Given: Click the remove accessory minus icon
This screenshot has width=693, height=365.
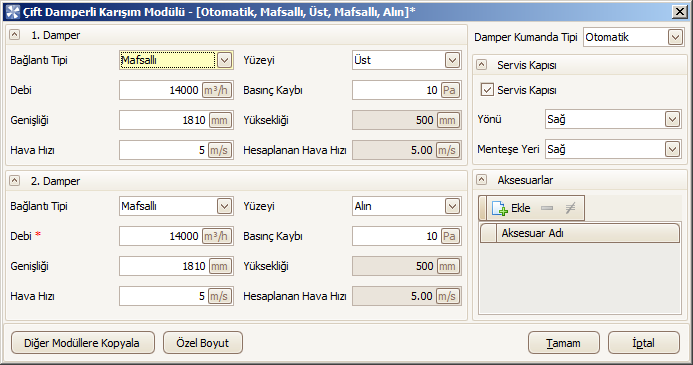Looking at the screenshot, I should (x=547, y=208).
